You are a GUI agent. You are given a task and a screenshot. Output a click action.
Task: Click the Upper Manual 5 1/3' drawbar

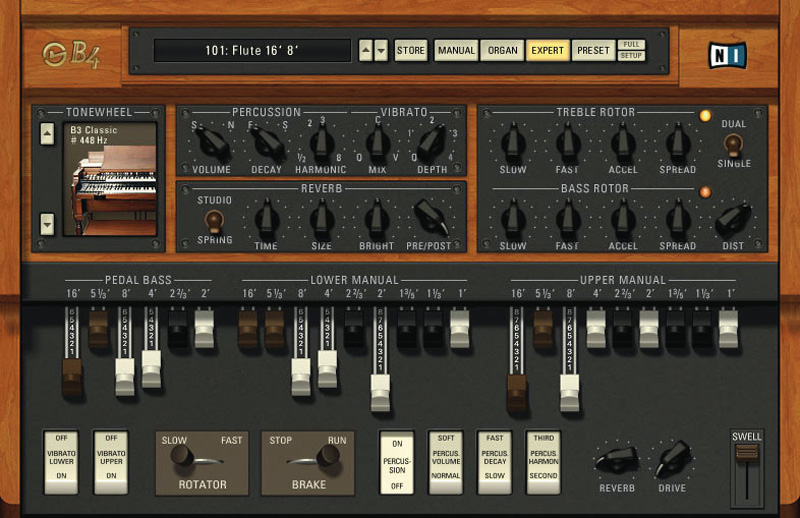pos(543,329)
